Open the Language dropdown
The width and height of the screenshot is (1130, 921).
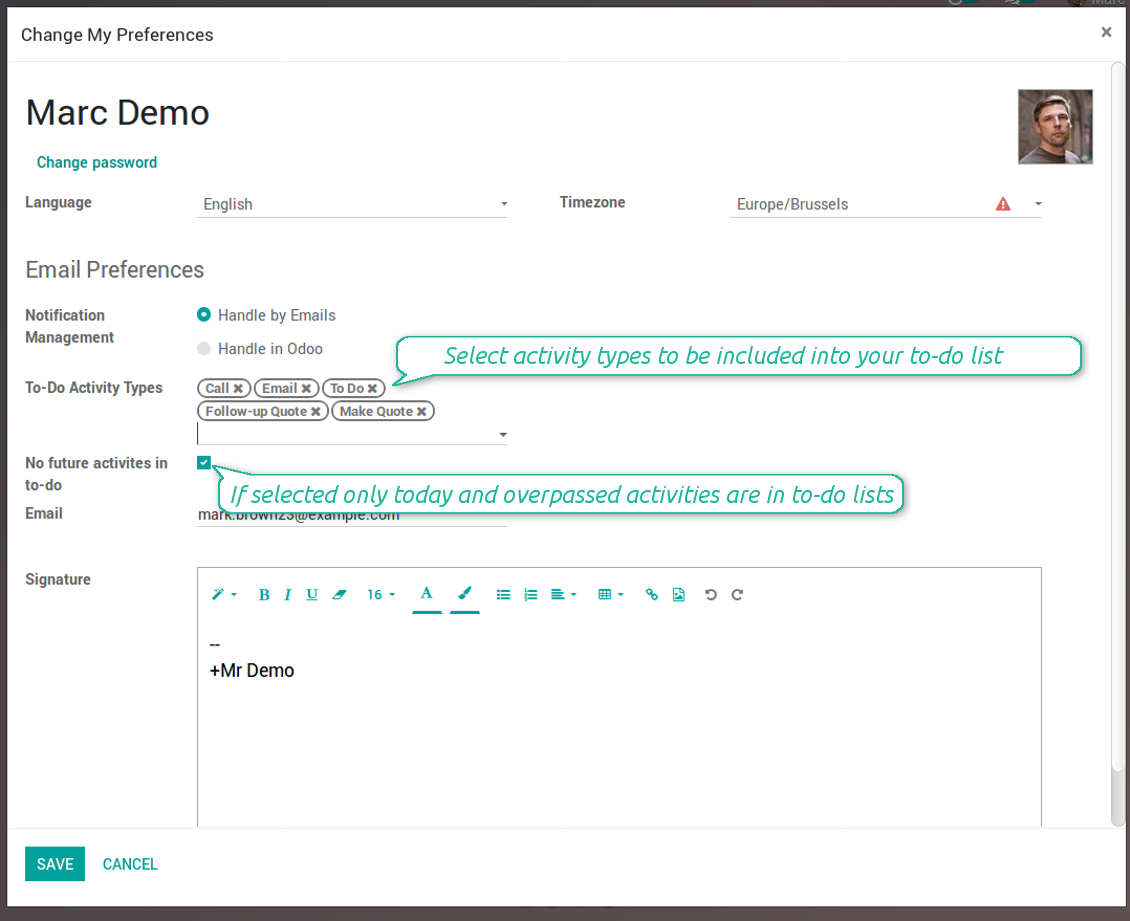pyautogui.click(x=352, y=204)
